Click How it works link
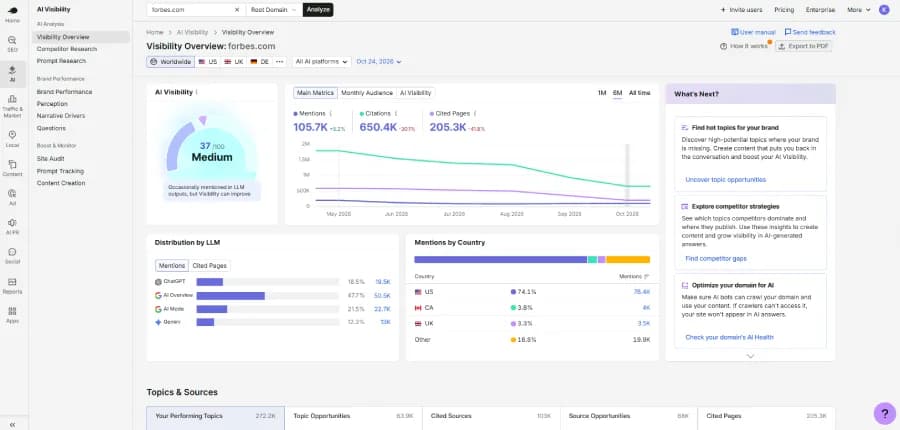The image size is (900, 430). point(744,46)
